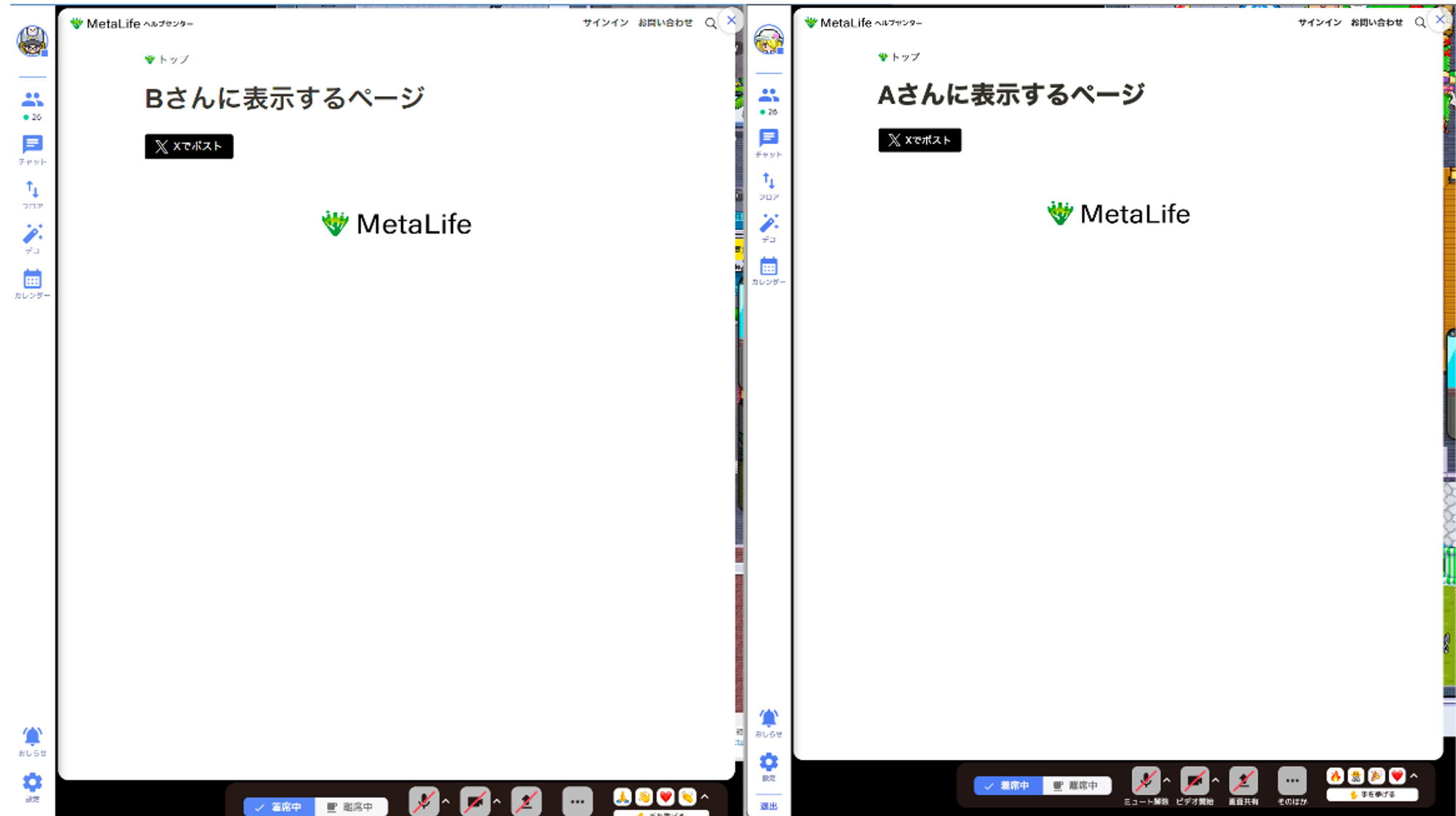The width and height of the screenshot is (1456, 816).
Task: Click ビデオ開始 camera in right window toolbar
Action: 1195,785
